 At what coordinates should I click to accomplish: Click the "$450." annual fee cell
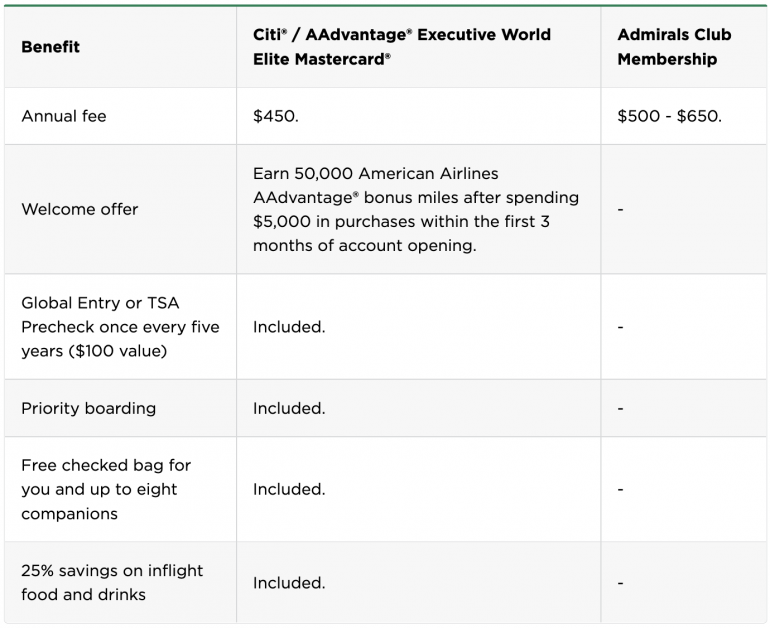[x=276, y=116]
